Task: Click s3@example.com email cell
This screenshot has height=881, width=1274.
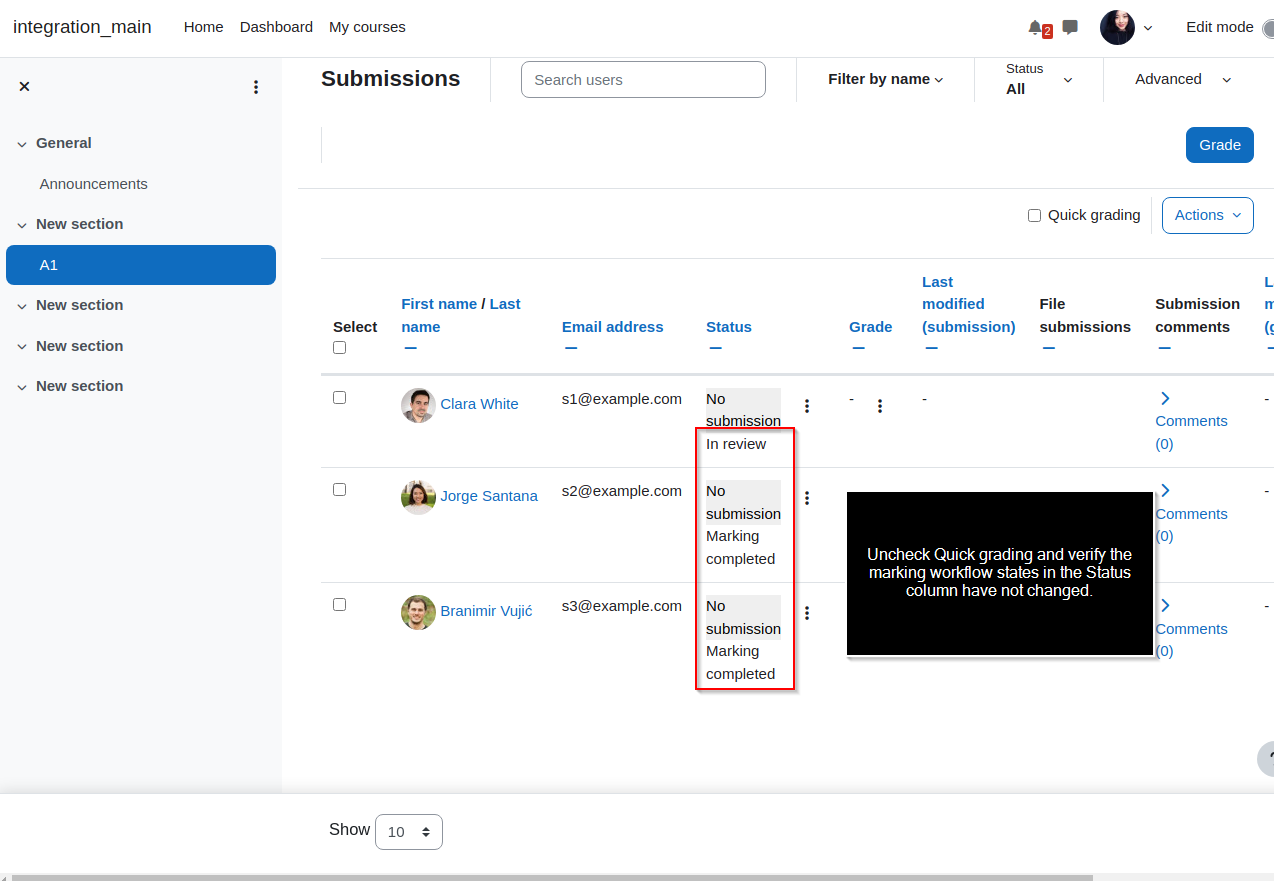Action: [622, 606]
